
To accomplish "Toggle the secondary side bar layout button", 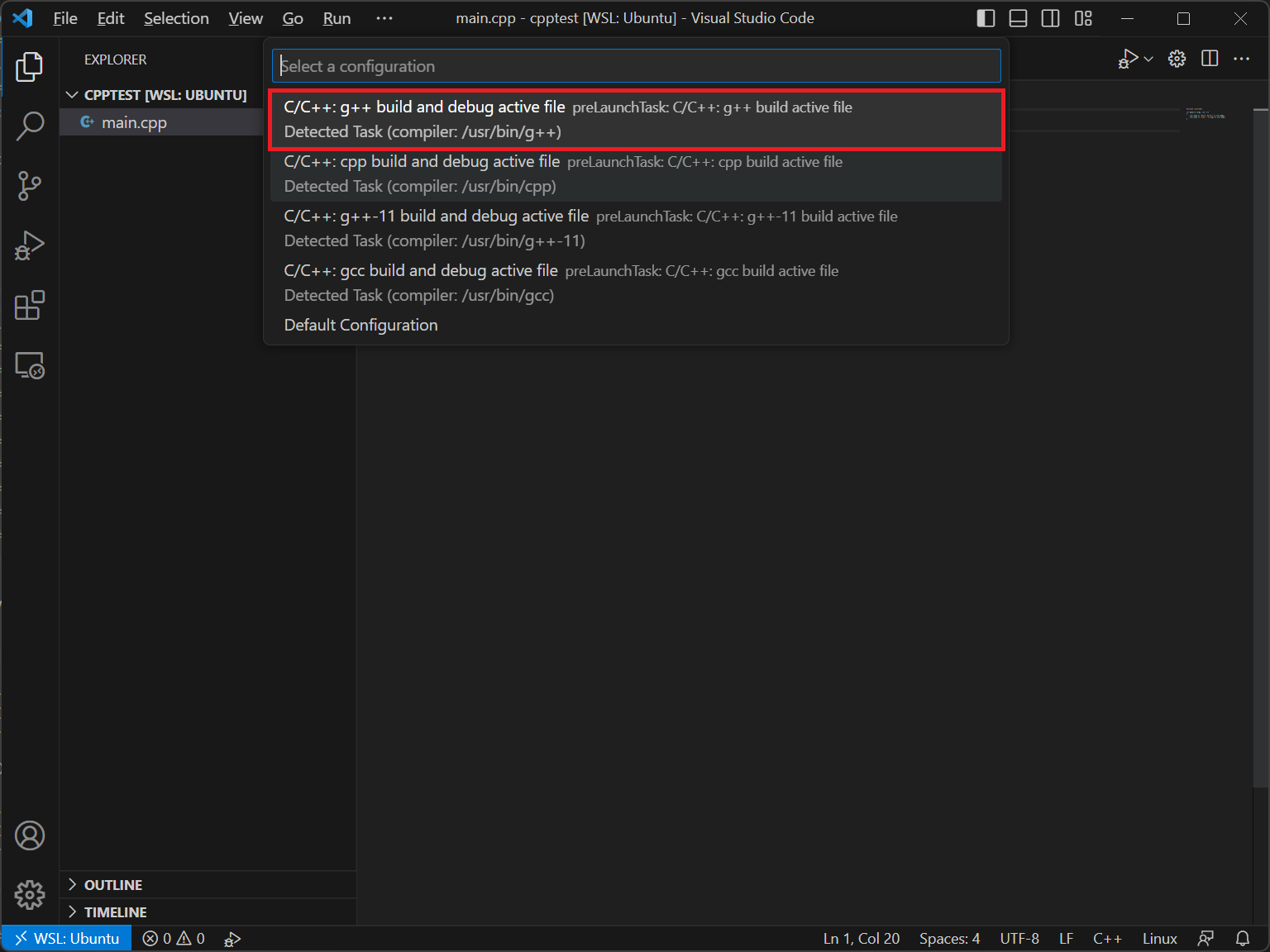I will click(1050, 18).
